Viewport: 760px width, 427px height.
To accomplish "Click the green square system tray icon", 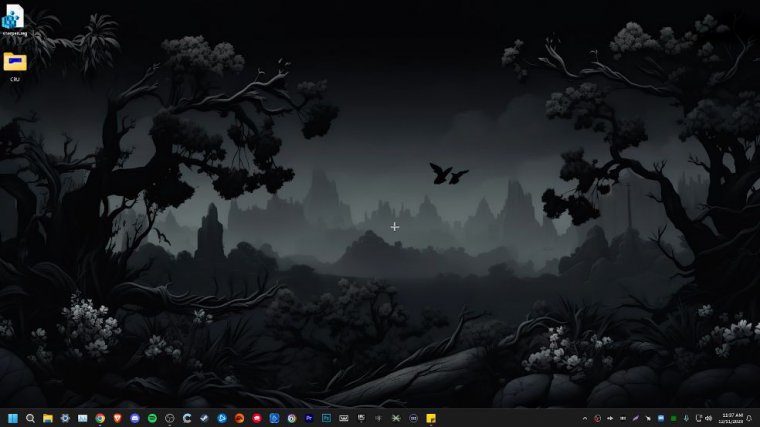I will pos(673,418).
